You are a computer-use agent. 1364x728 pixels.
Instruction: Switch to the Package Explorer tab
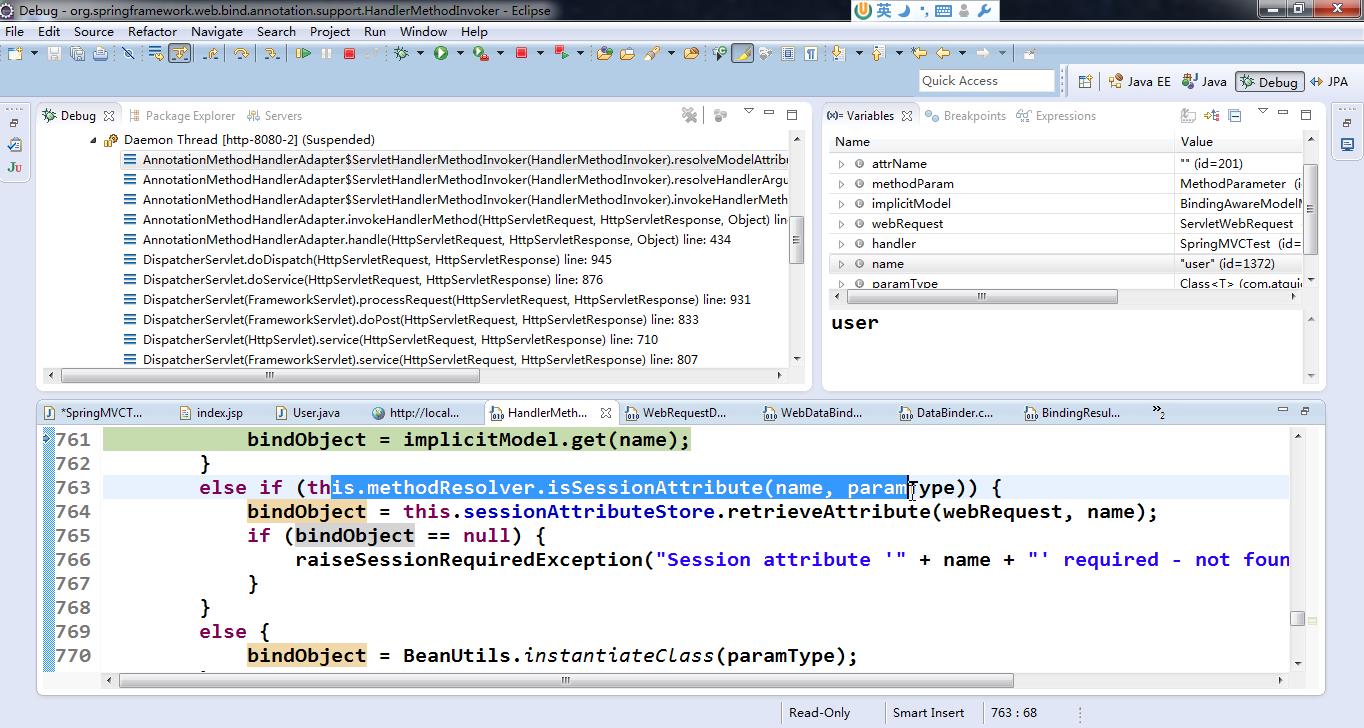tap(181, 116)
